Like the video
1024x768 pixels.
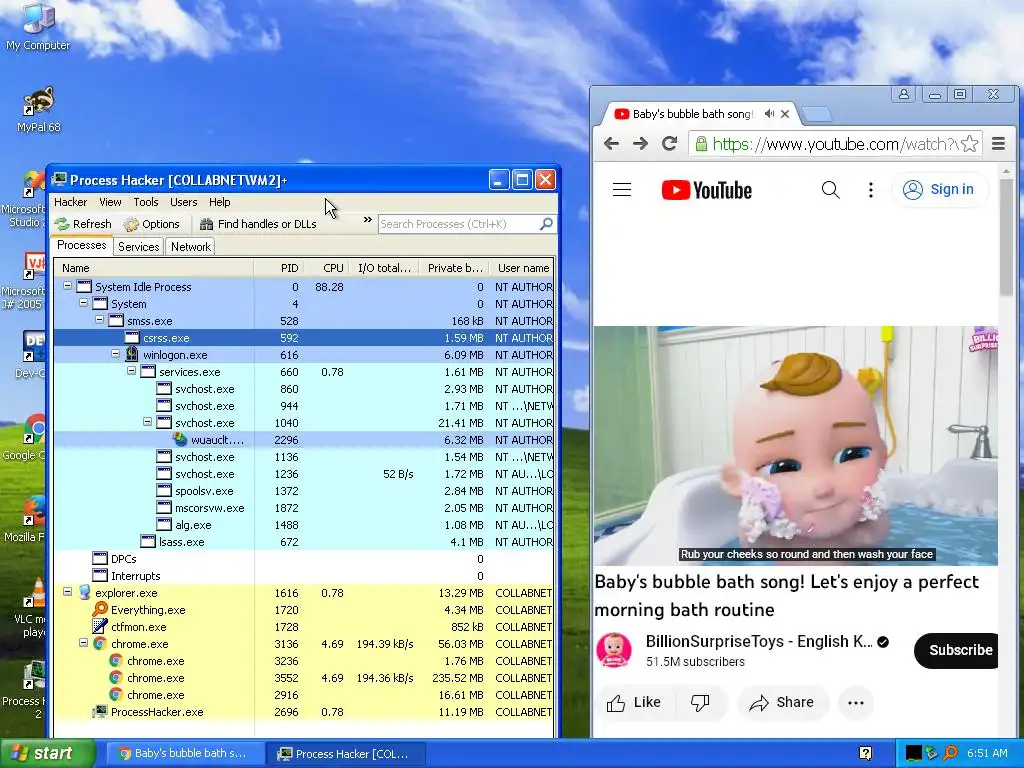[x=633, y=702]
